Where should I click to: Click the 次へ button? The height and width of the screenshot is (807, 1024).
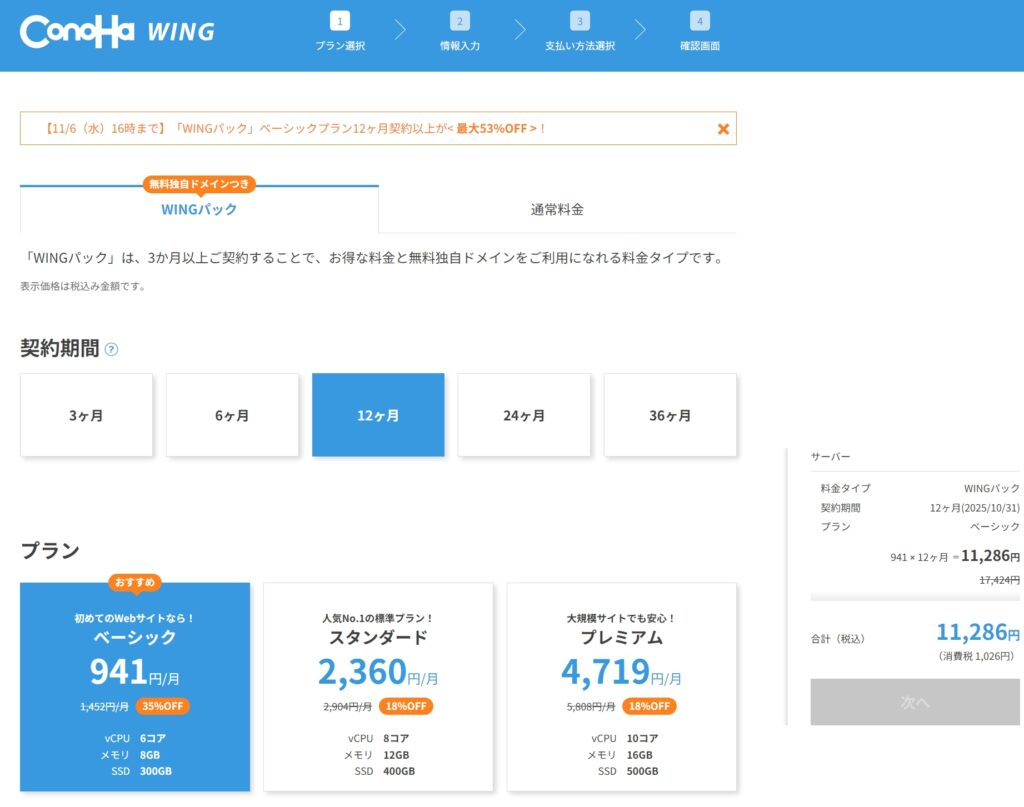pyautogui.click(x=915, y=702)
